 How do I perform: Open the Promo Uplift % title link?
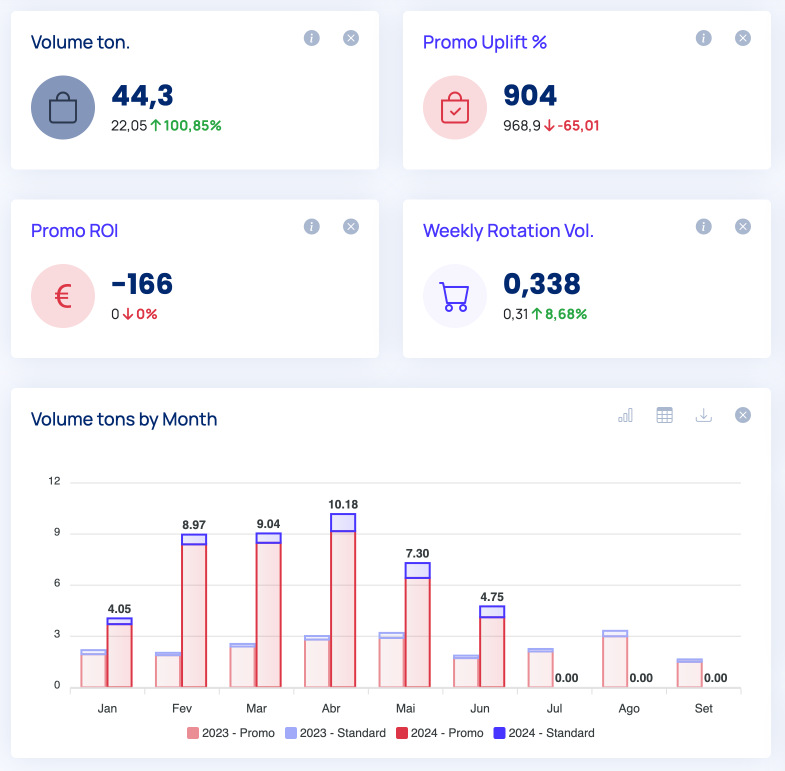[484, 42]
